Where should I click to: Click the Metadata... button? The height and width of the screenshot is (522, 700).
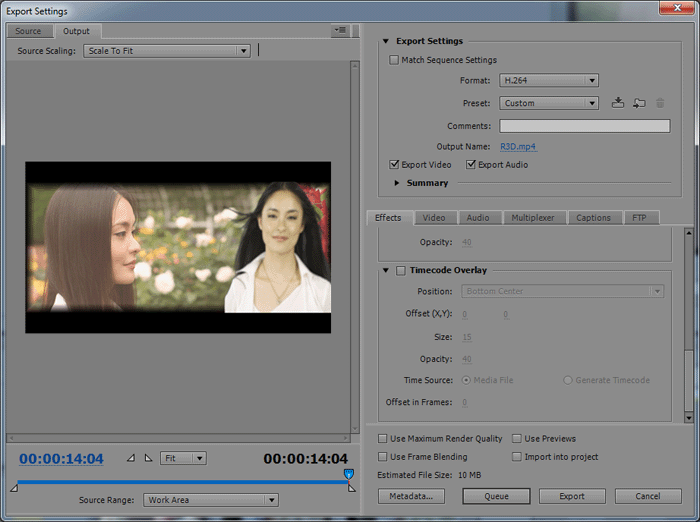click(411, 496)
